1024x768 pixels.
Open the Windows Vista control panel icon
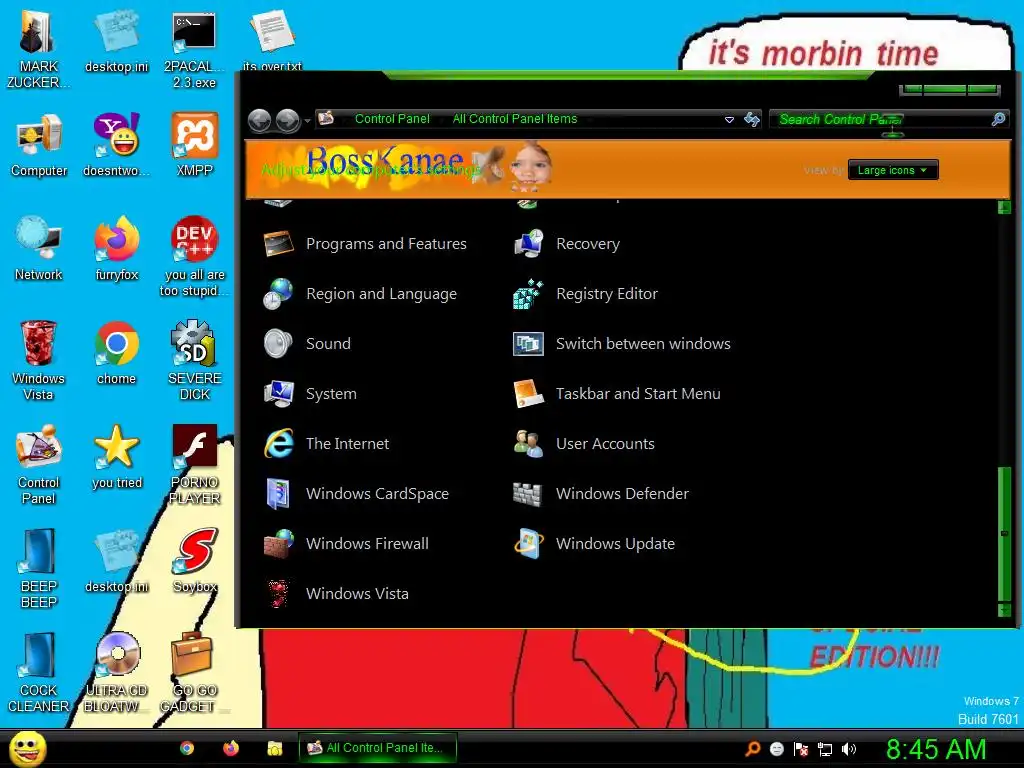click(278, 594)
